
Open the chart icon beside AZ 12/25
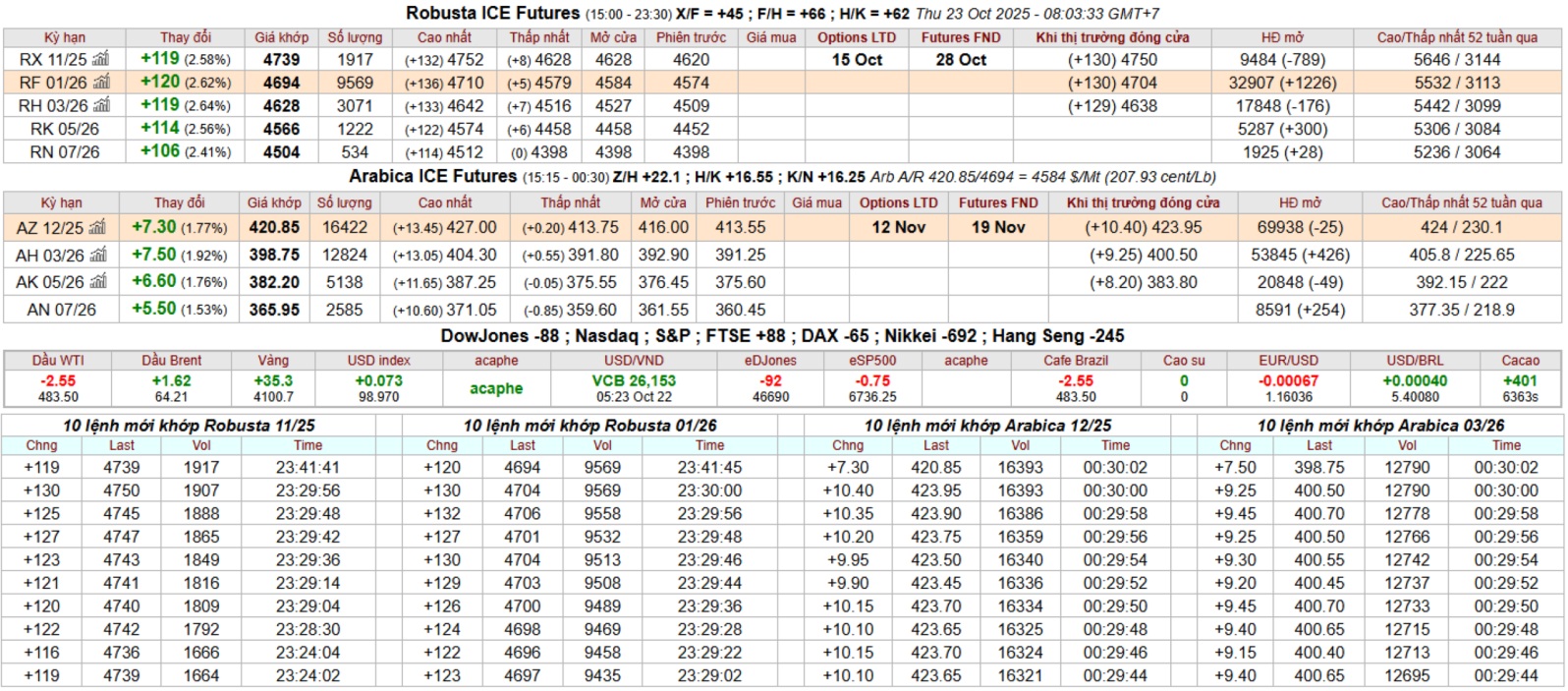tap(97, 227)
